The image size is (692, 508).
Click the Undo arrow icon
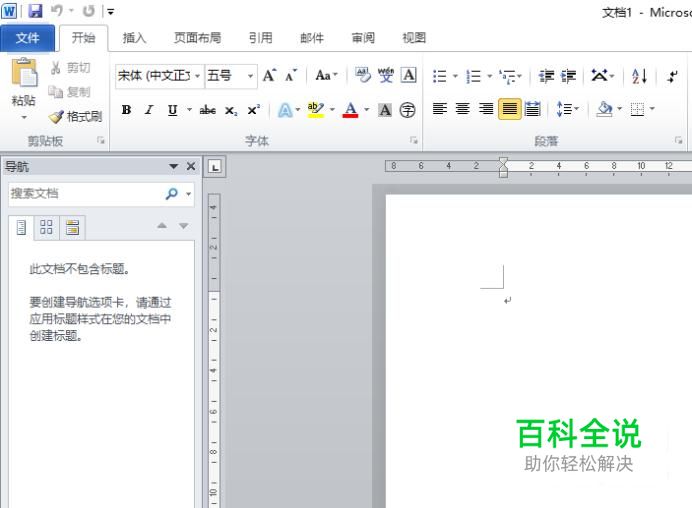click(x=56, y=11)
